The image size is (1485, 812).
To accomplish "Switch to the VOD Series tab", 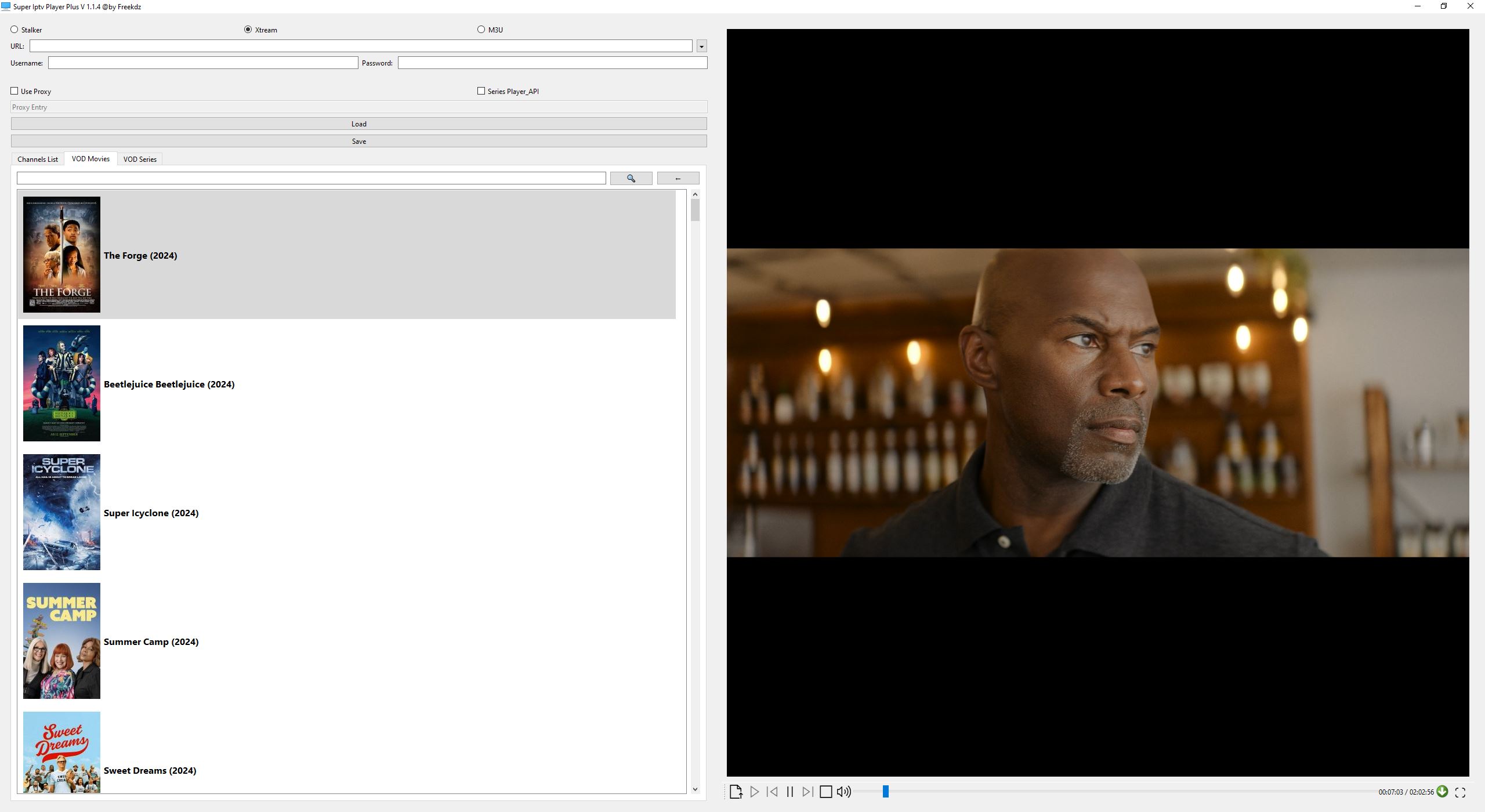I will [139, 159].
